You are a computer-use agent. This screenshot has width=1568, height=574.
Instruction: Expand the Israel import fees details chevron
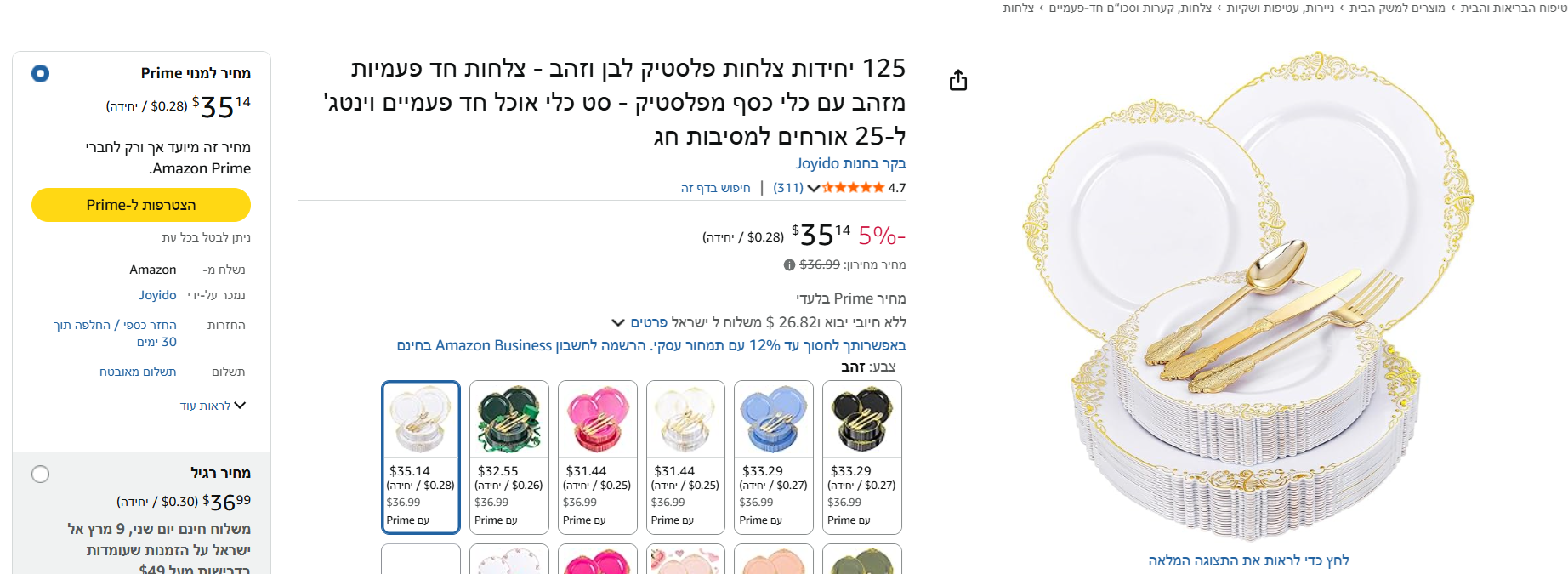(x=618, y=322)
